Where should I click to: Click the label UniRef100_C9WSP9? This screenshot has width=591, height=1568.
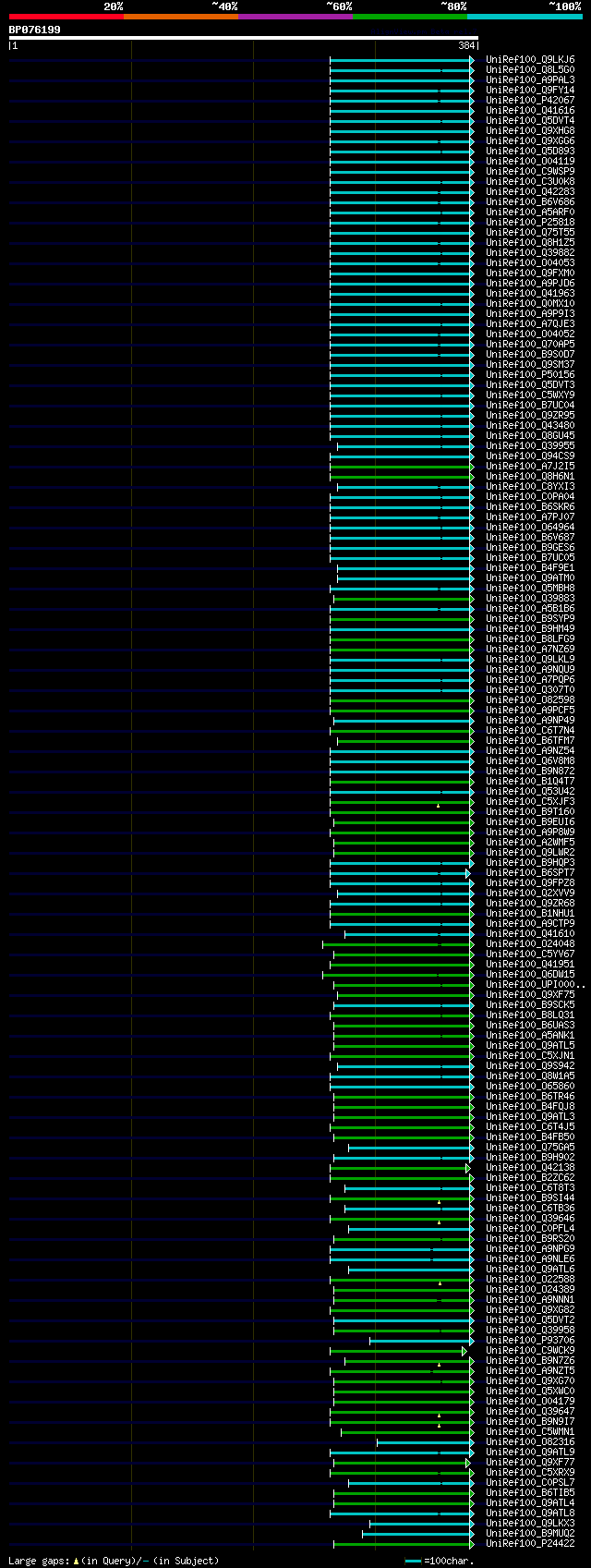pyautogui.click(x=530, y=171)
